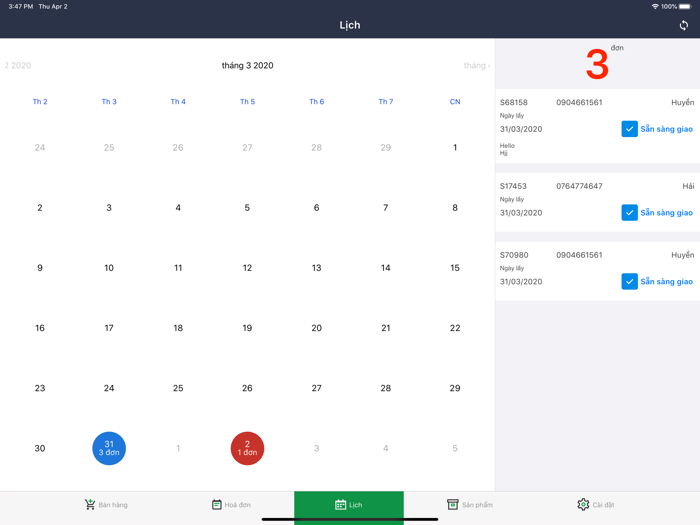The image size is (700, 525).
Task: Select March 20 on calendar
Action: 317,328
